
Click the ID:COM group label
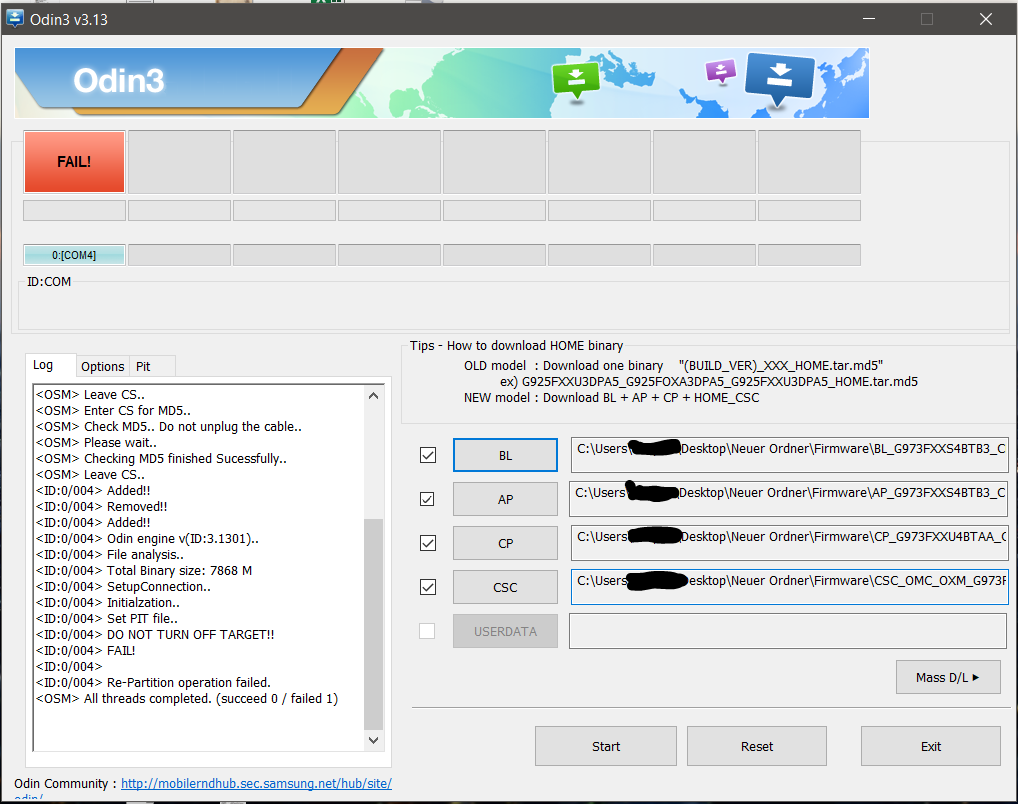49,282
